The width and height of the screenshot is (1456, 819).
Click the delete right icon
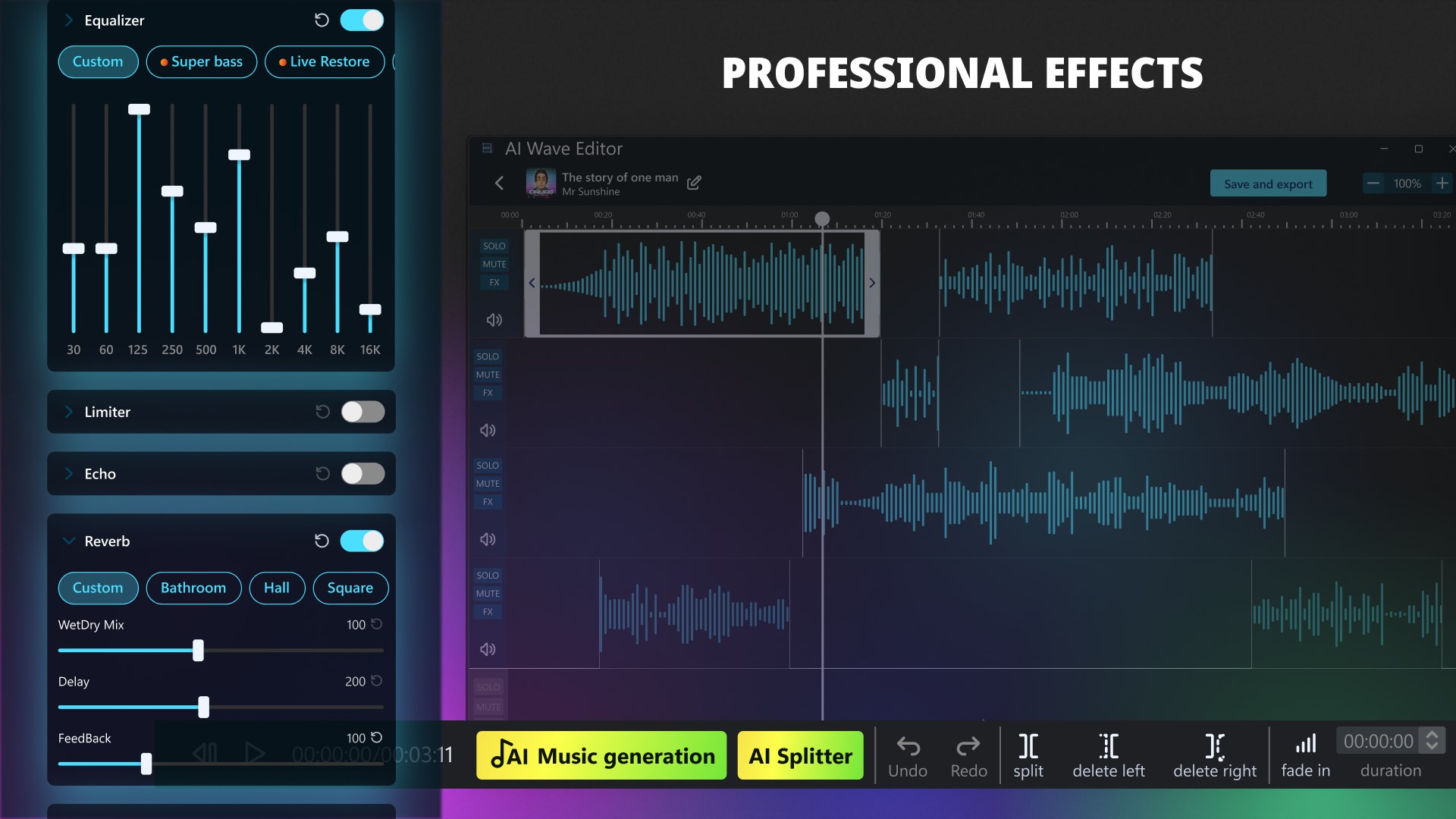[1214, 746]
